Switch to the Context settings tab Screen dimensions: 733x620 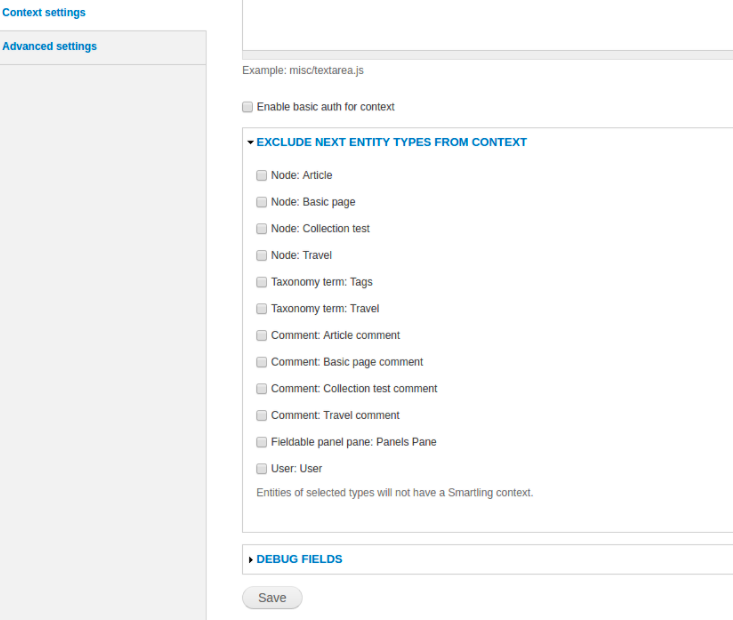point(44,13)
